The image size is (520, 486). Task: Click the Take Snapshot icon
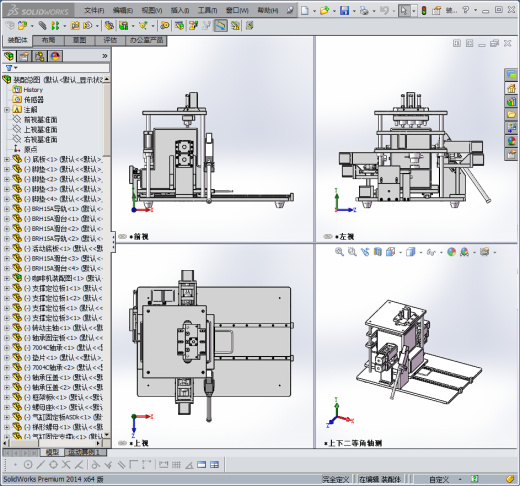(250, 25)
